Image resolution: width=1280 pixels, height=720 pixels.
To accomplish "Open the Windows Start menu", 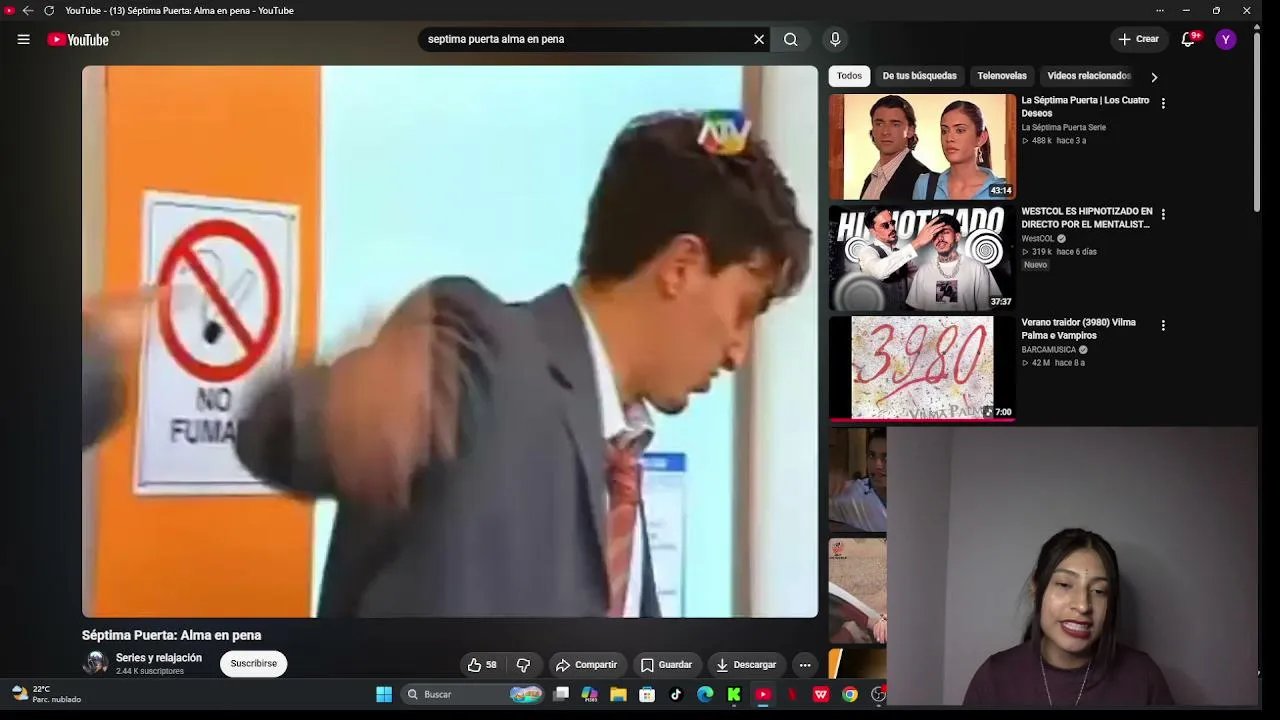I will [x=384, y=694].
